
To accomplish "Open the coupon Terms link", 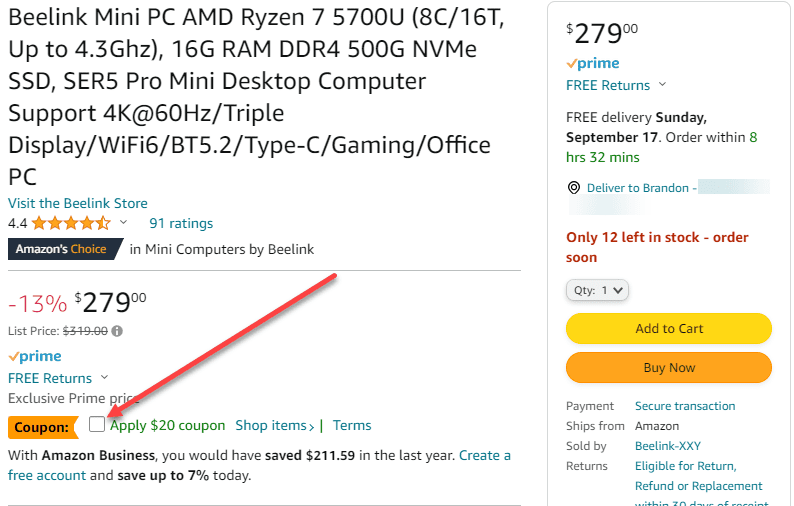I will click(352, 425).
